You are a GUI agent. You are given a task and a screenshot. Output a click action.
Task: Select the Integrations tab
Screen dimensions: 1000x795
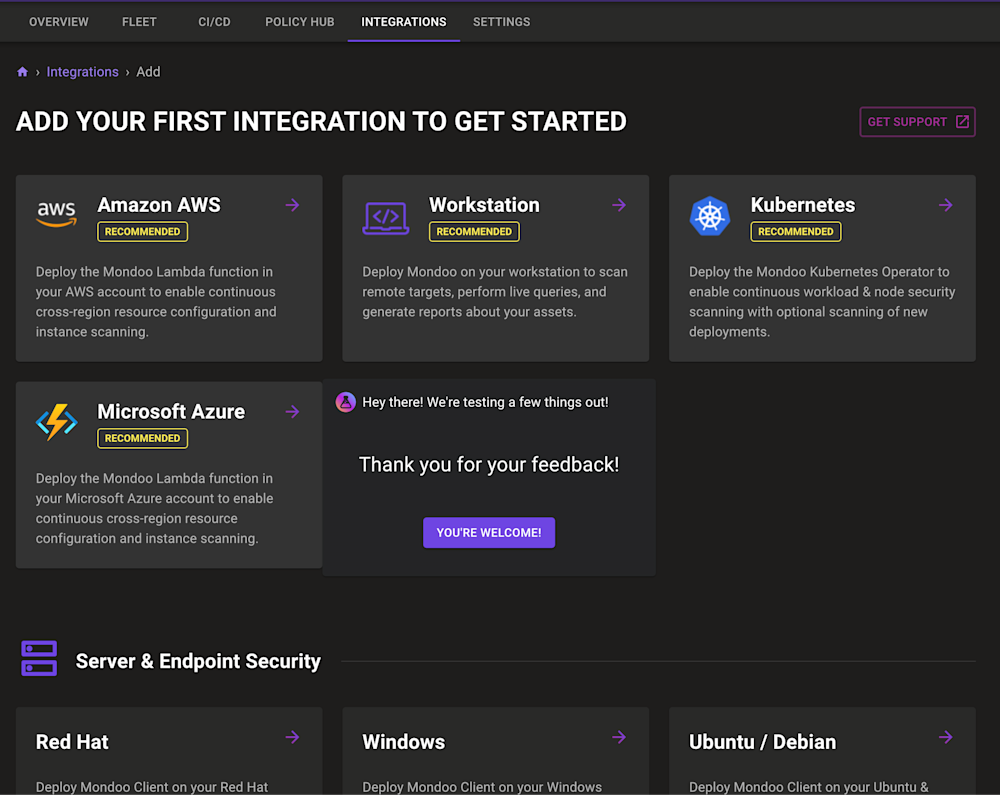[x=404, y=22]
